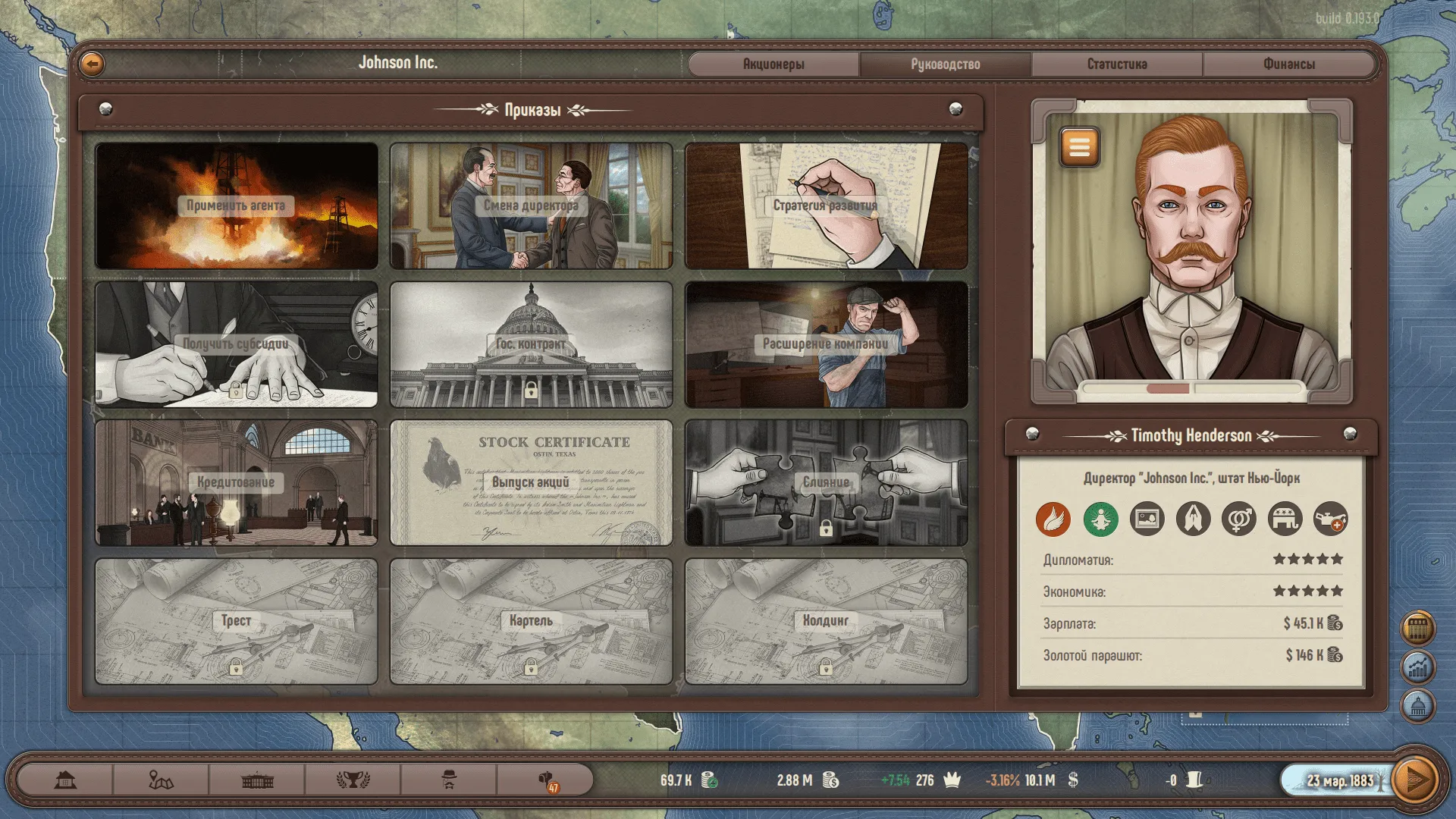Select the Расширение компании order card
The width and height of the screenshot is (1456, 819).
click(x=826, y=344)
